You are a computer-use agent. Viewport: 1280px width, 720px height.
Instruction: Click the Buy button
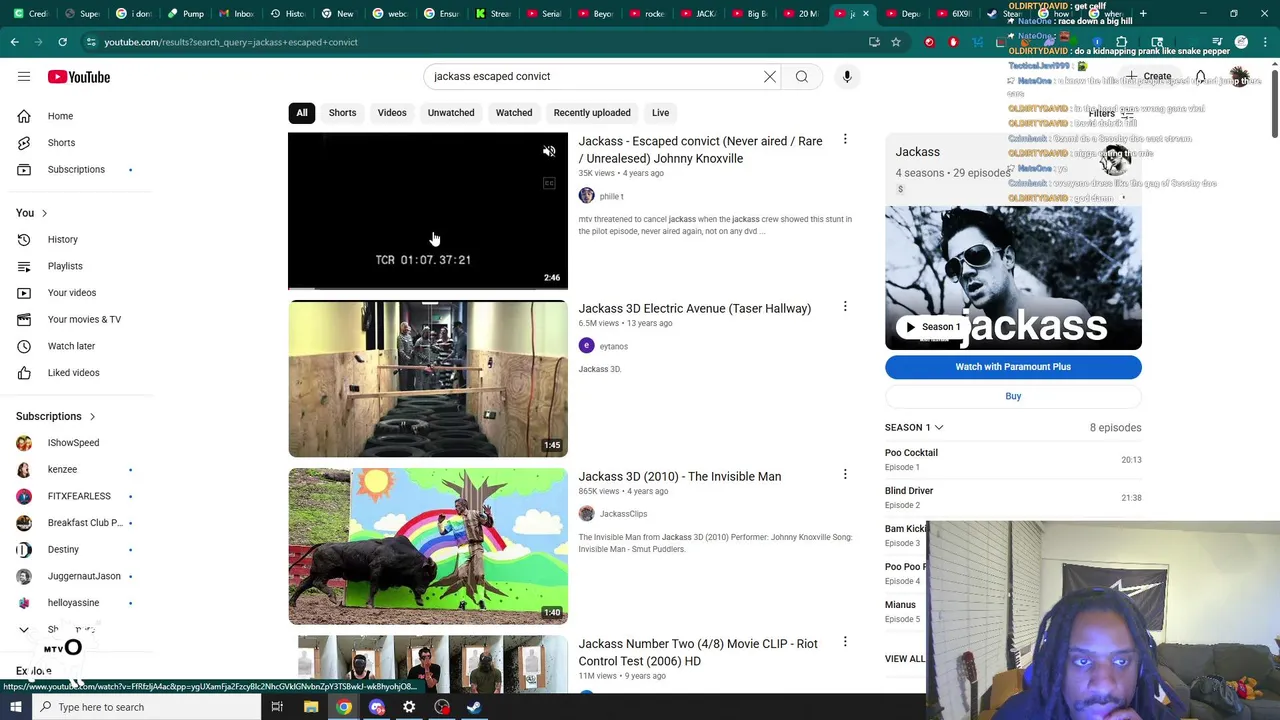(1013, 397)
